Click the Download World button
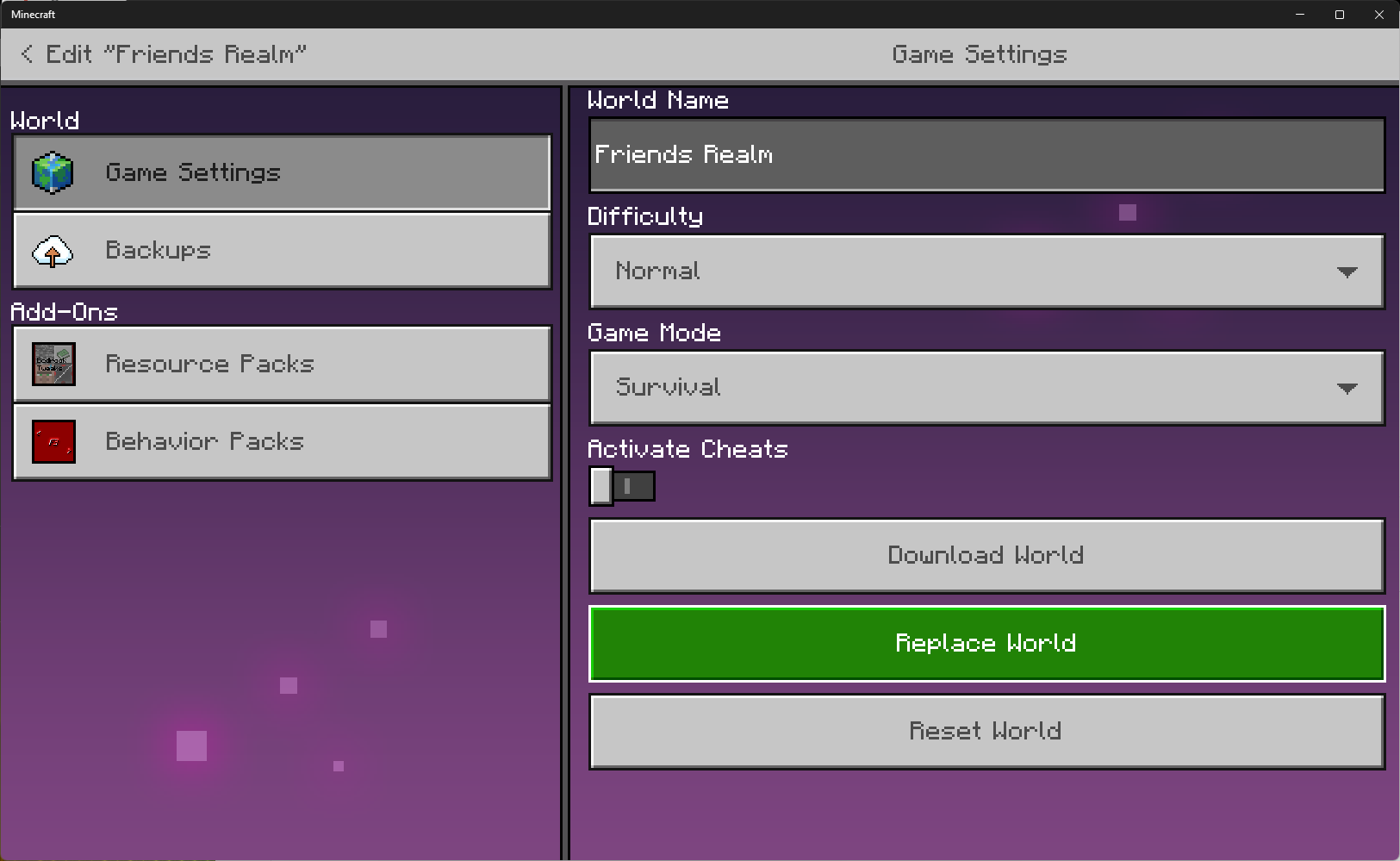The width and height of the screenshot is (1400, 861). pyautogui.click(x=986, y=556)
